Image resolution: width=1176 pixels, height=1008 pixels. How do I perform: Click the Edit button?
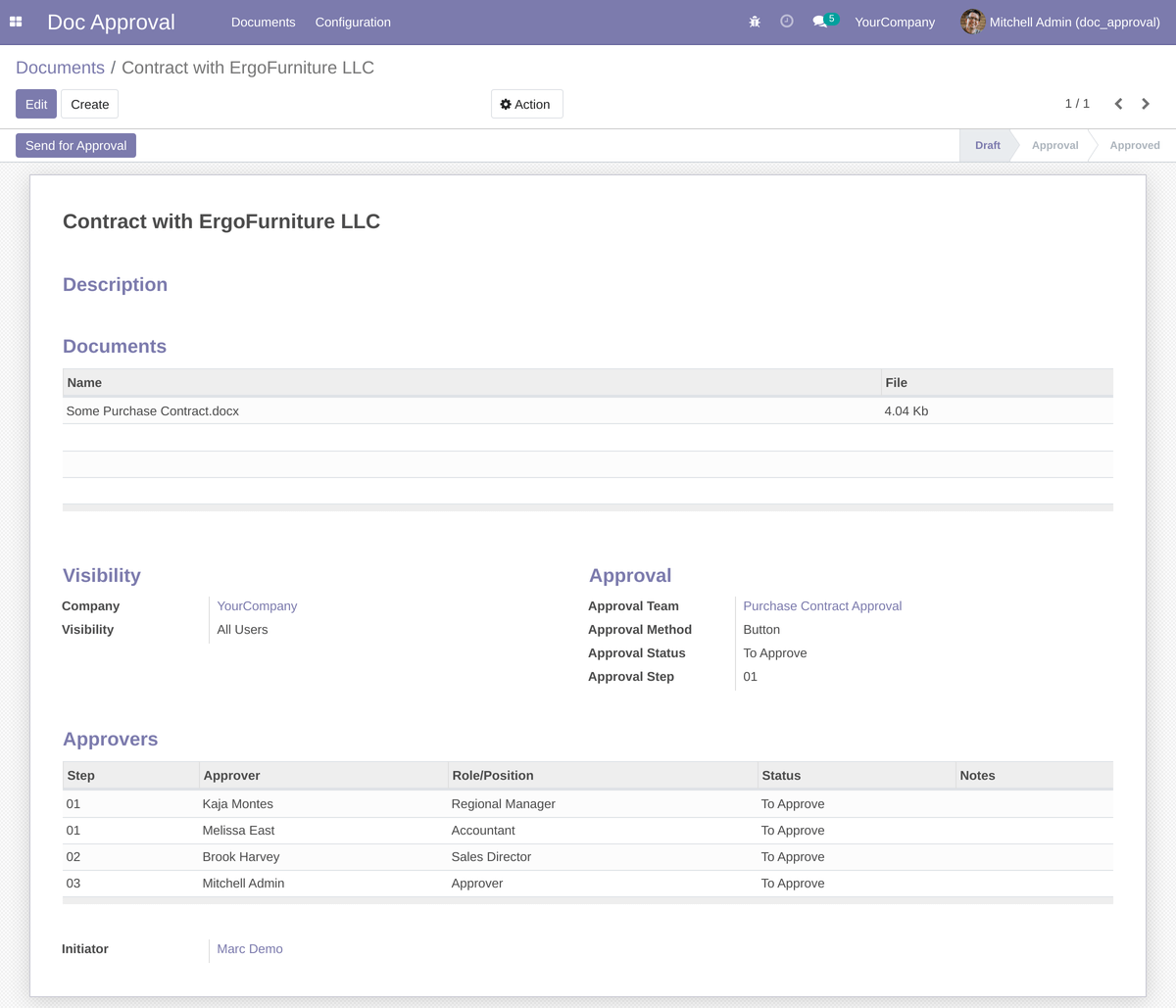(35, 103)
